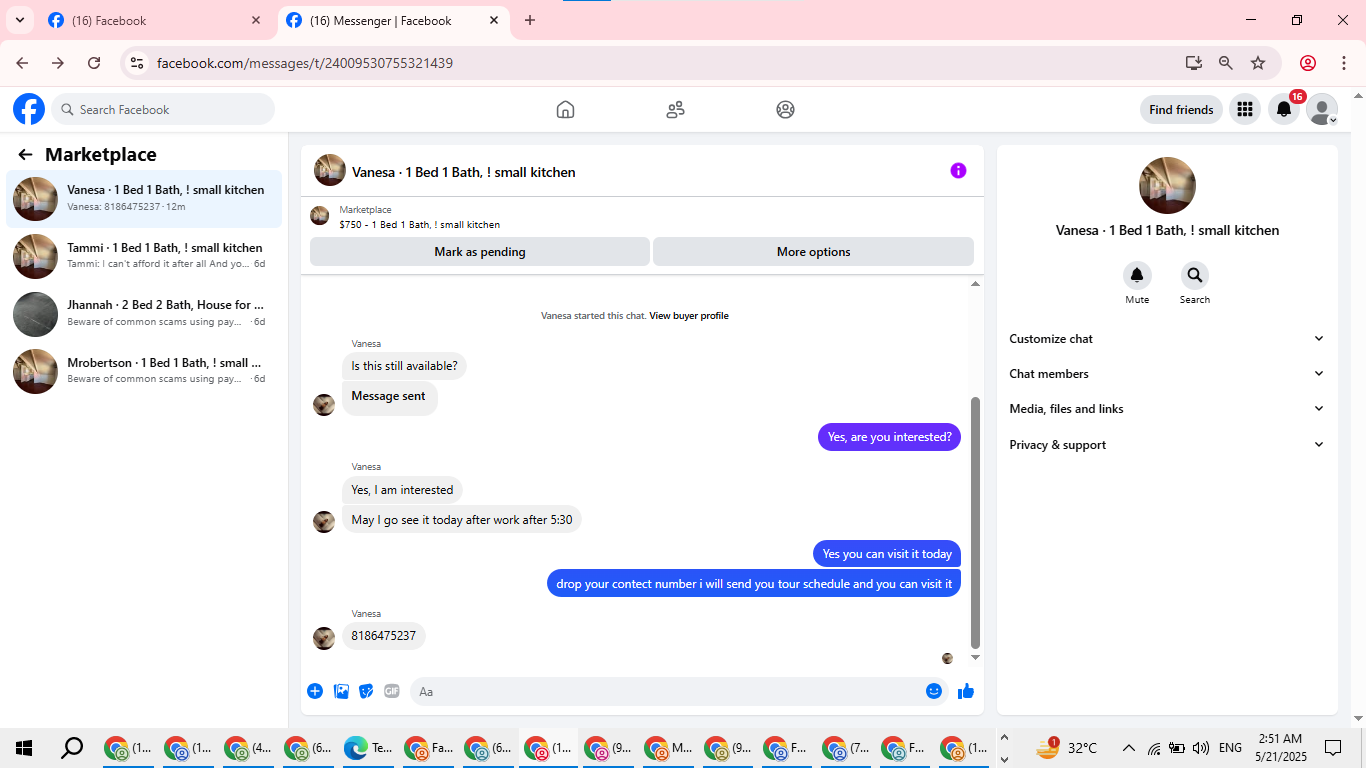1366x768 pixels.
Task: Expand the Privacy & support section
Action: coord(1167,445)
